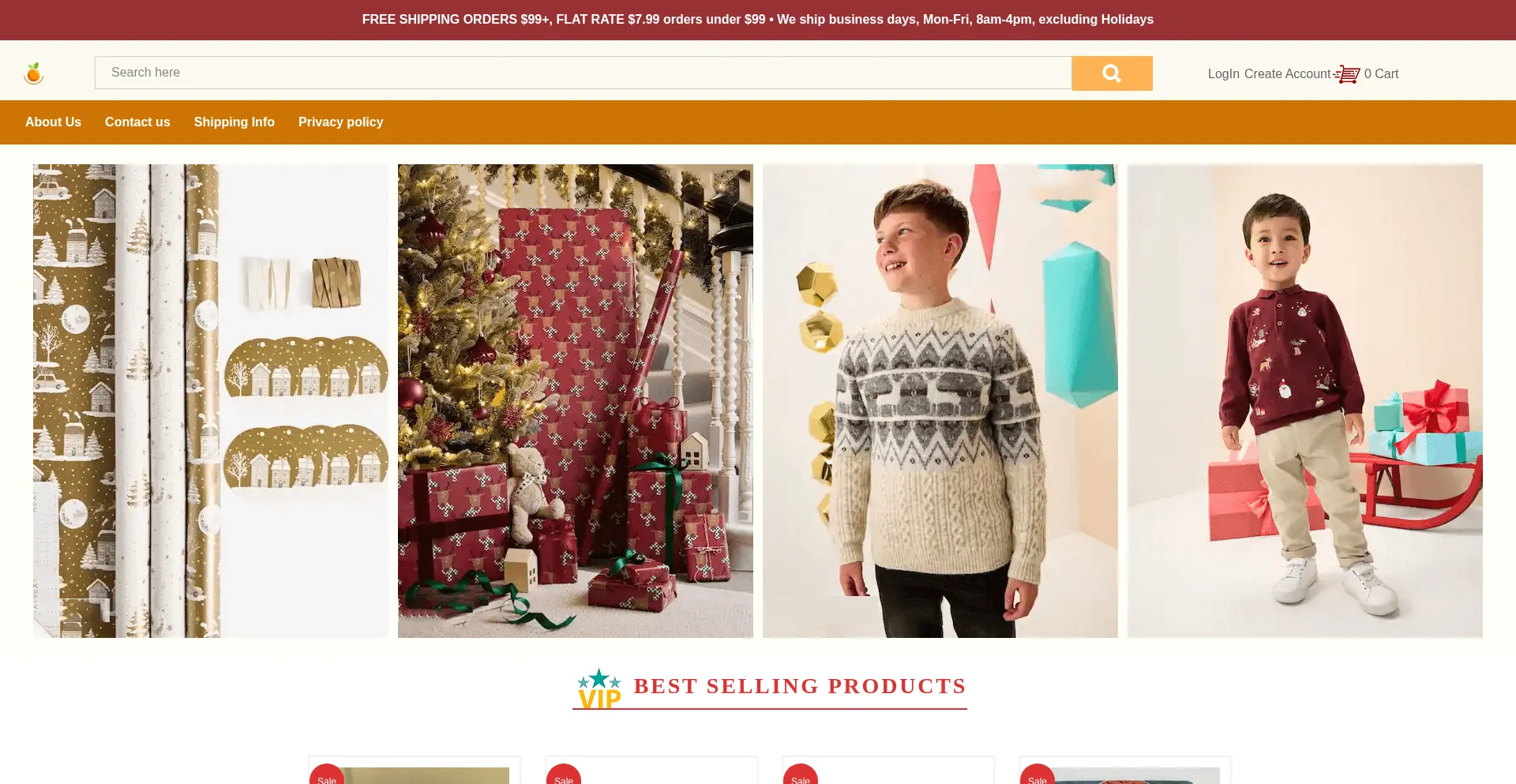This screenshot has width=1516, height=784.
Task: Click the LogIn link
Action: pos(1223,73)
